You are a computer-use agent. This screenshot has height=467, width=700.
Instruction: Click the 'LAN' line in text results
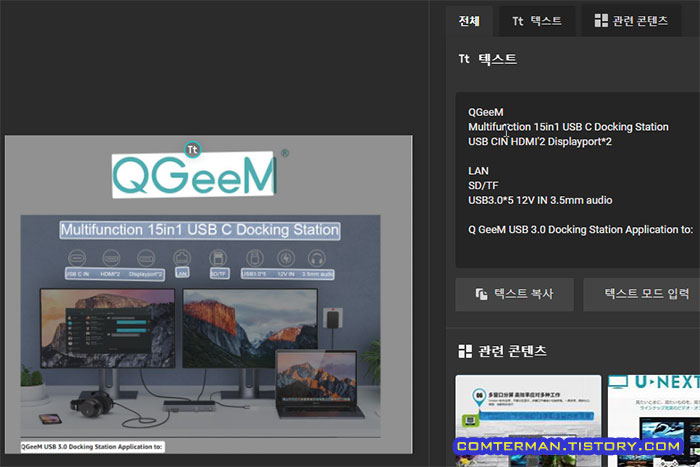pos(478,171)
